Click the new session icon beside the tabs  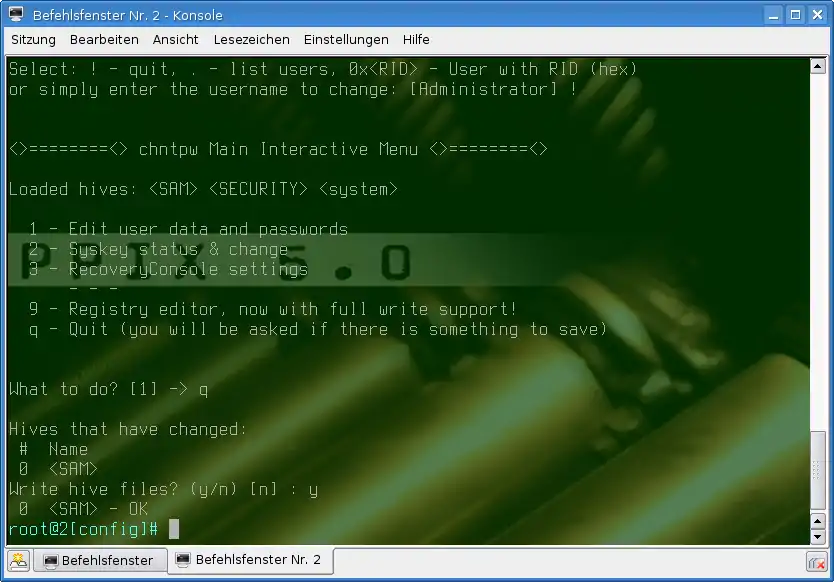tap(19, 561)
